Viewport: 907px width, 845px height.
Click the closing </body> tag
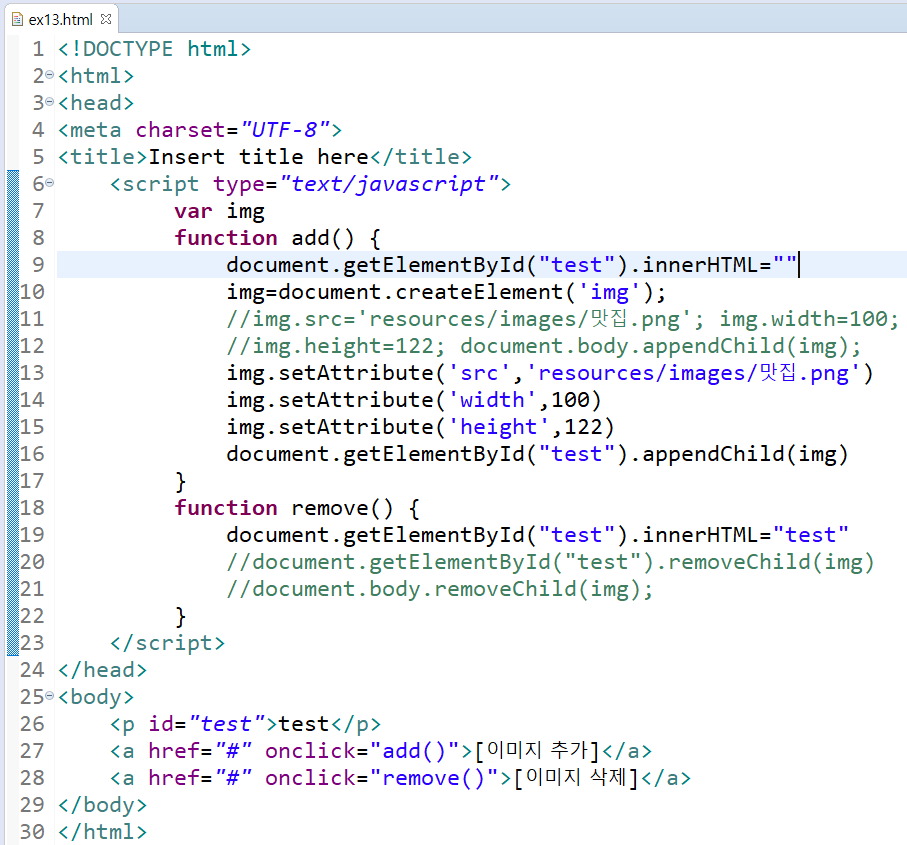[102, 805]
